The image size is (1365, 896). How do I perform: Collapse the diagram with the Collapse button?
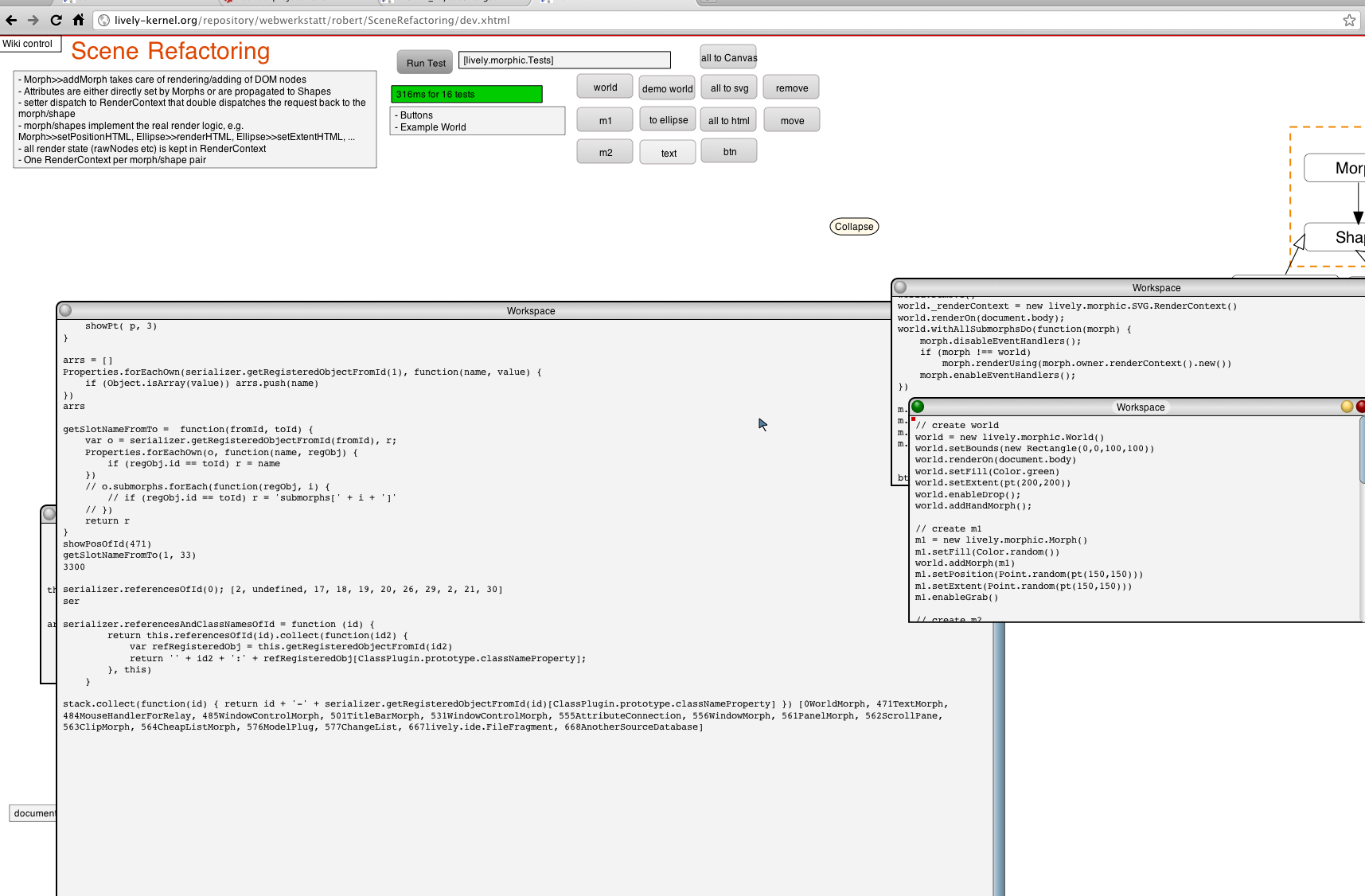pyautogui.click(x=854, y=227)
